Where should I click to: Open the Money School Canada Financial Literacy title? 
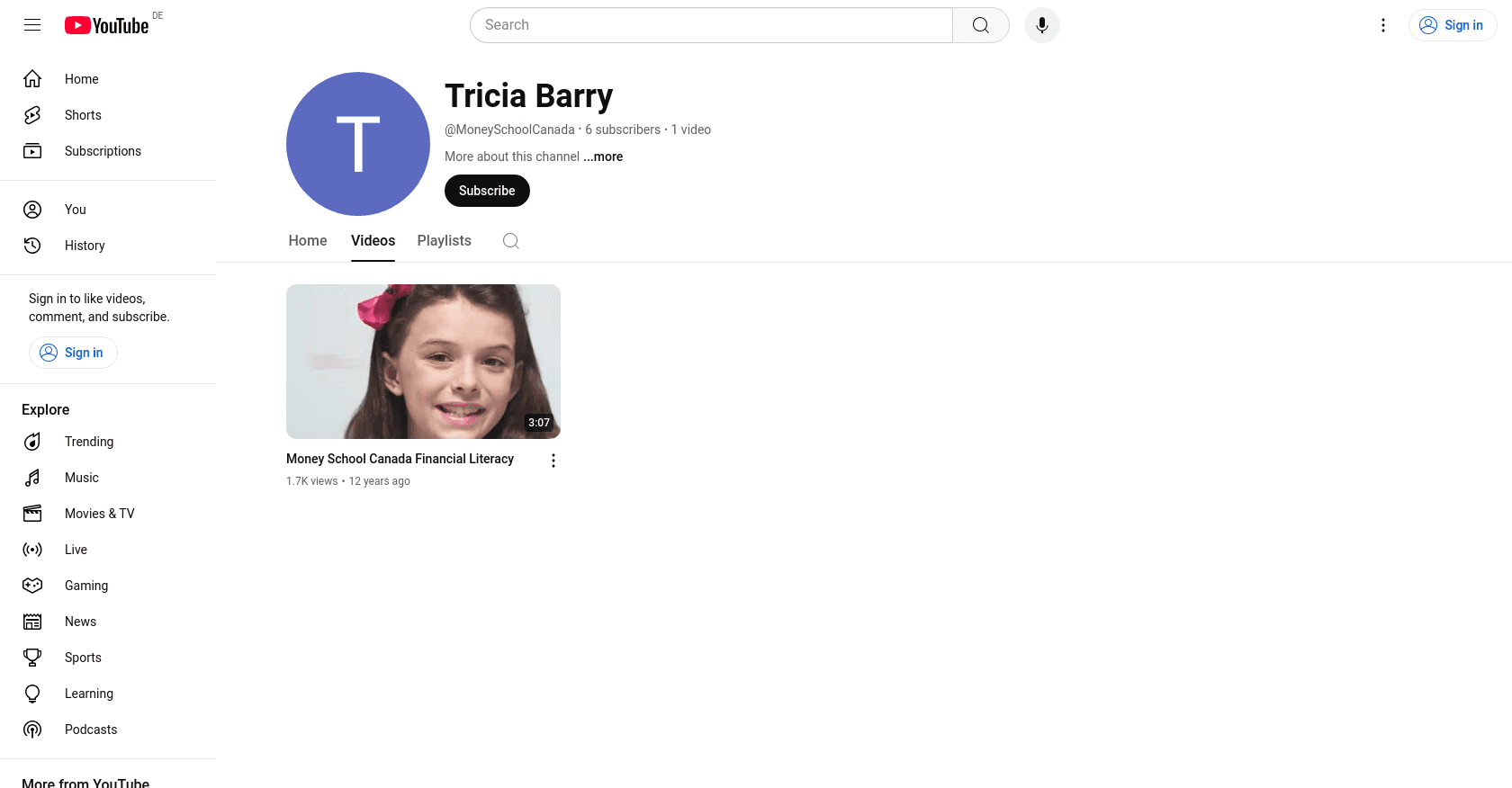pos(400,459)
